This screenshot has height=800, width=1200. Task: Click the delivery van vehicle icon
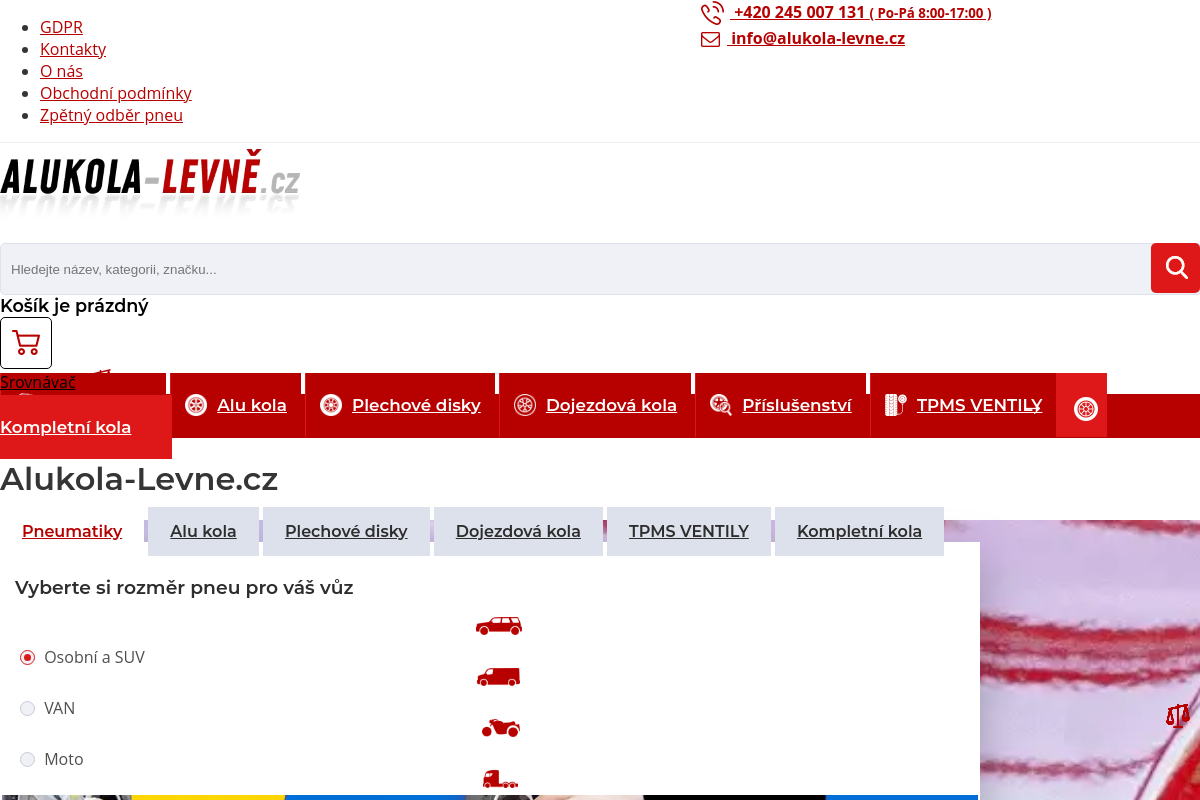(x=498, y=676)
